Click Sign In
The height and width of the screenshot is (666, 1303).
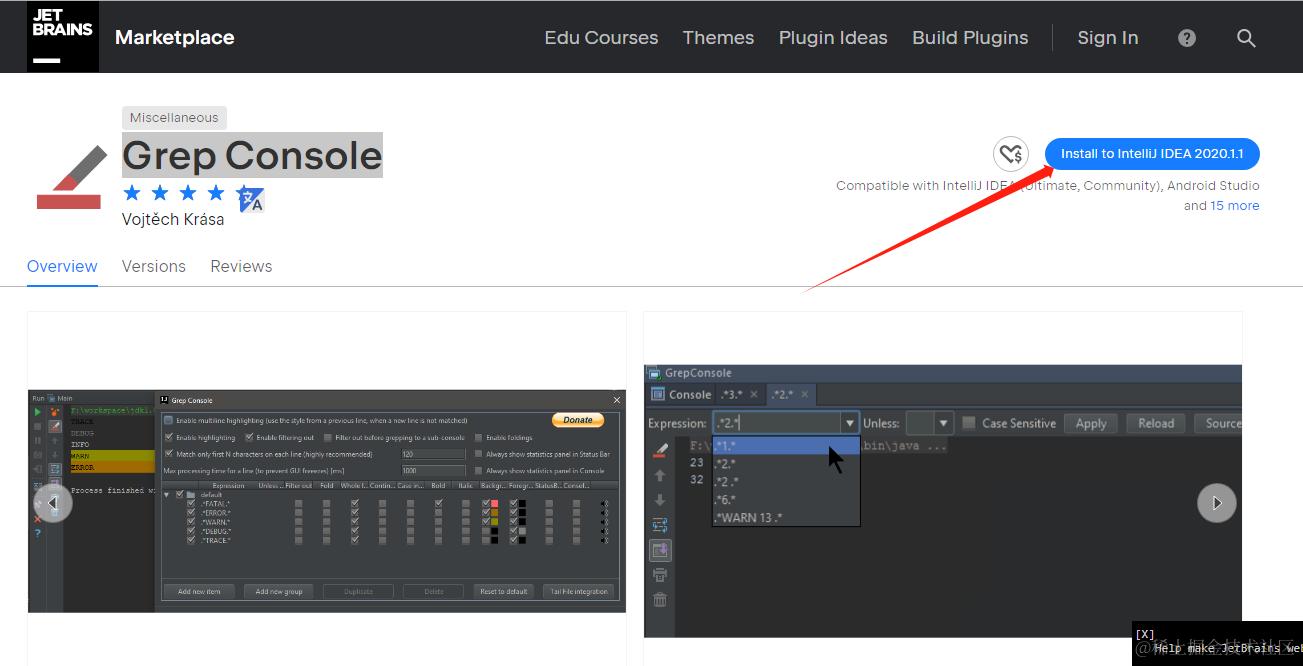click(1107, 38)
